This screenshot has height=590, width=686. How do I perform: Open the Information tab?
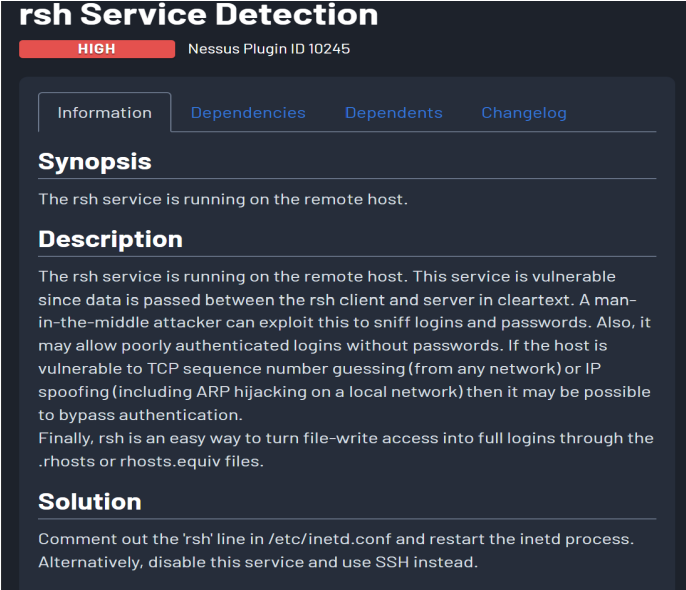[104, 113]
